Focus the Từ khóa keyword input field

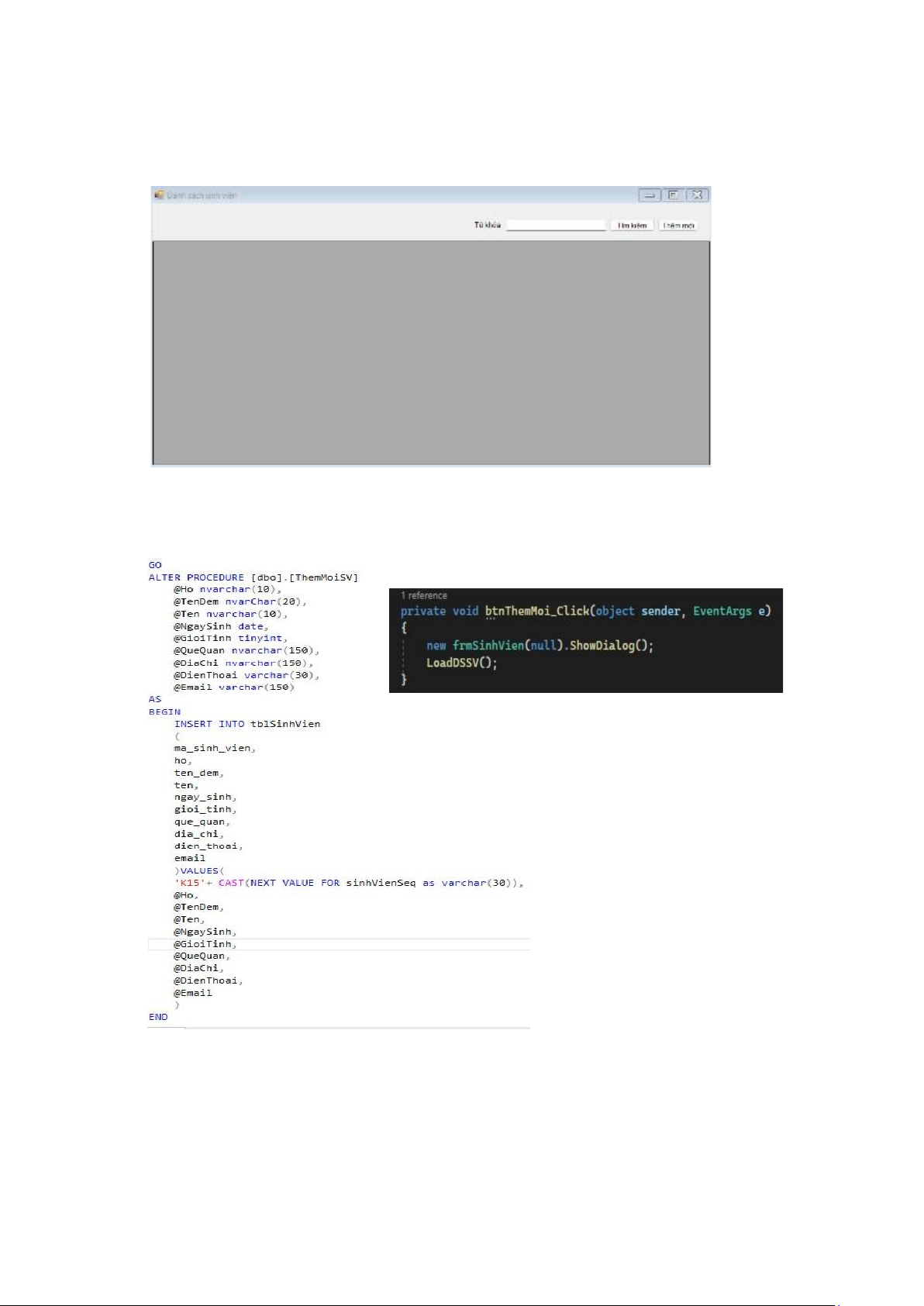click(556, 226)
